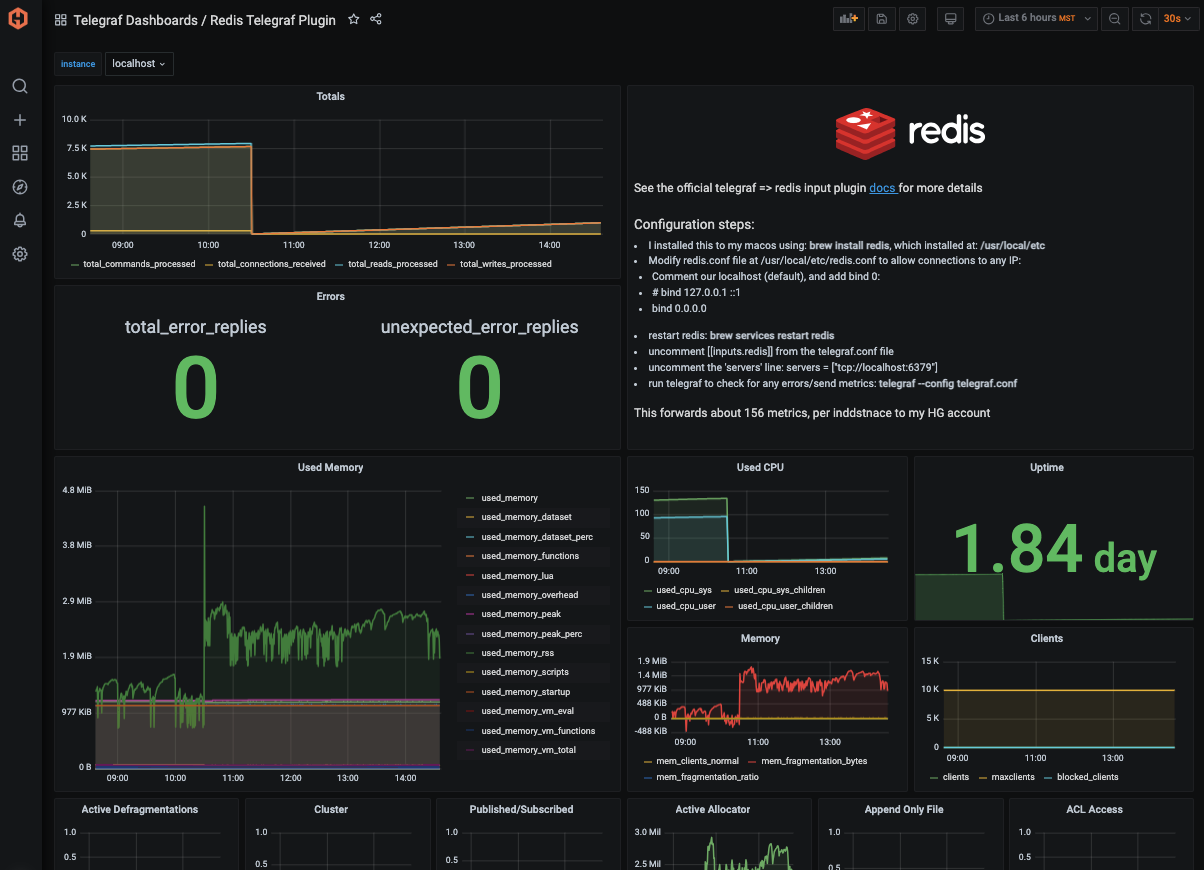Image resolution: width=1204 pixels, height=870 pixels.
Task: Open the Explore compass icon
Action: point(19,187)
